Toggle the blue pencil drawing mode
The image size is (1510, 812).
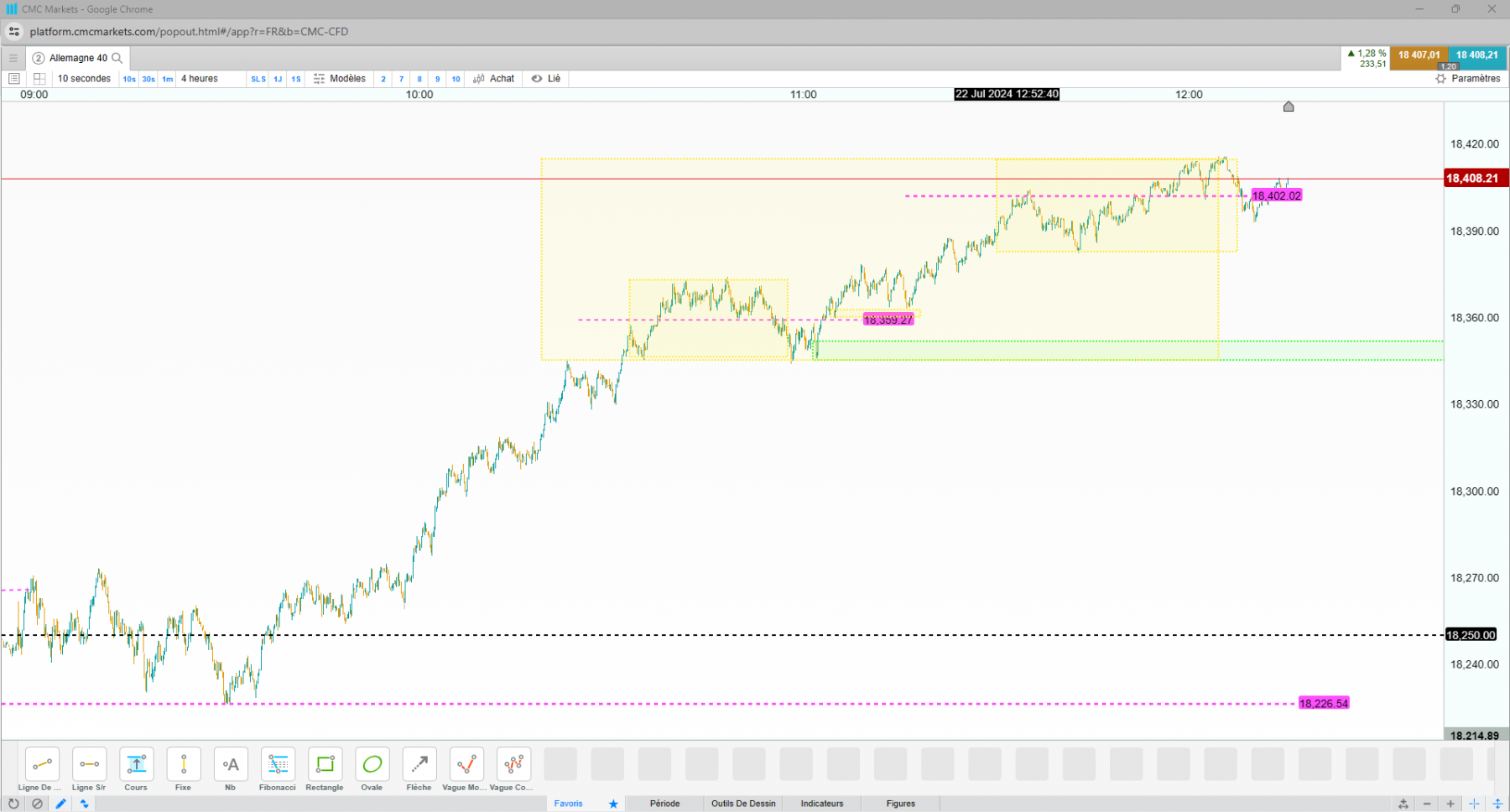point(60,804)
